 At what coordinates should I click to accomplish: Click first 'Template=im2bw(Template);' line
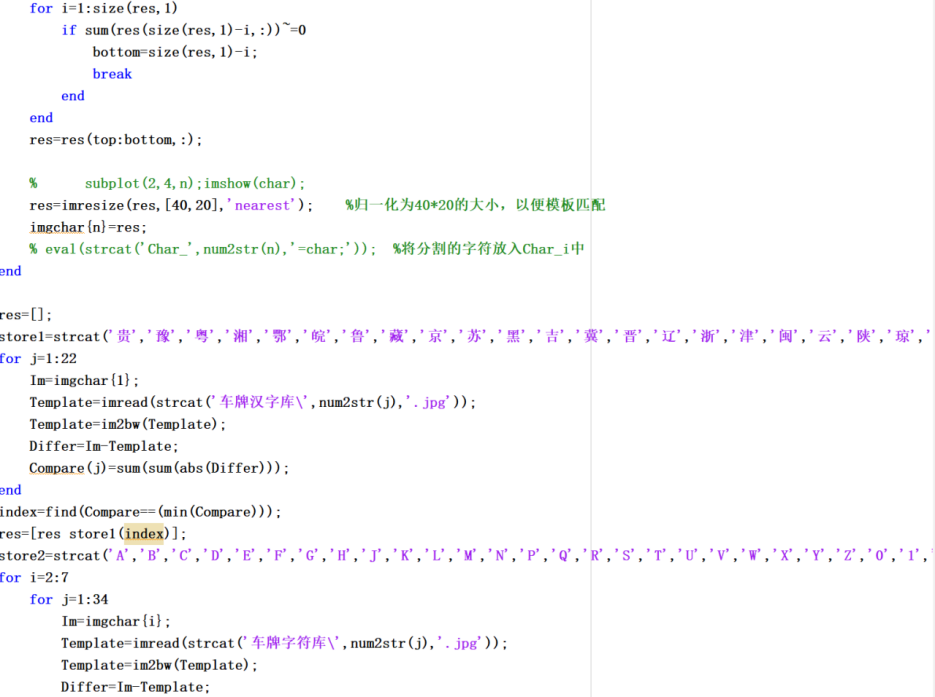point(128,424)
